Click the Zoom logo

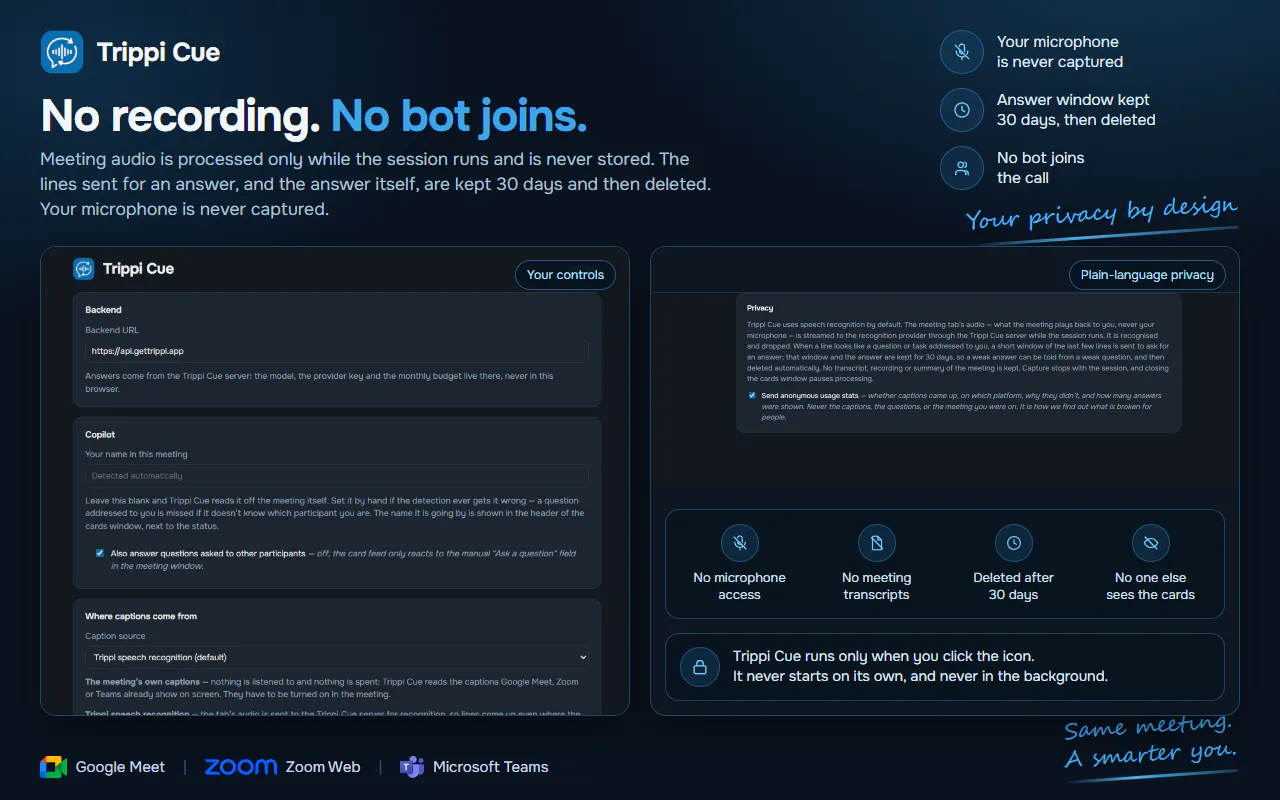point(241,767)
